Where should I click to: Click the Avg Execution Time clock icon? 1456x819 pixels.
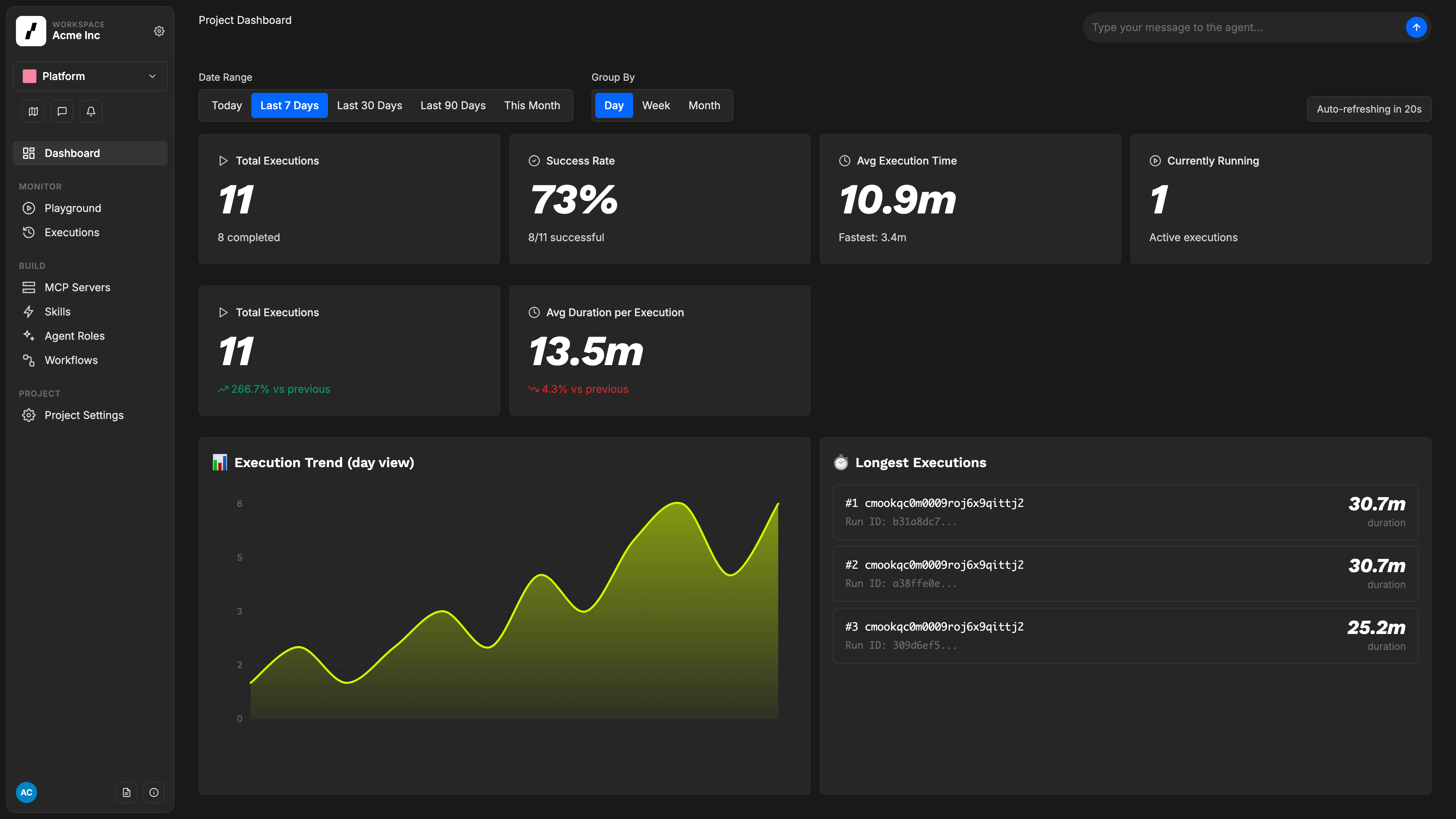click(844, 160)
